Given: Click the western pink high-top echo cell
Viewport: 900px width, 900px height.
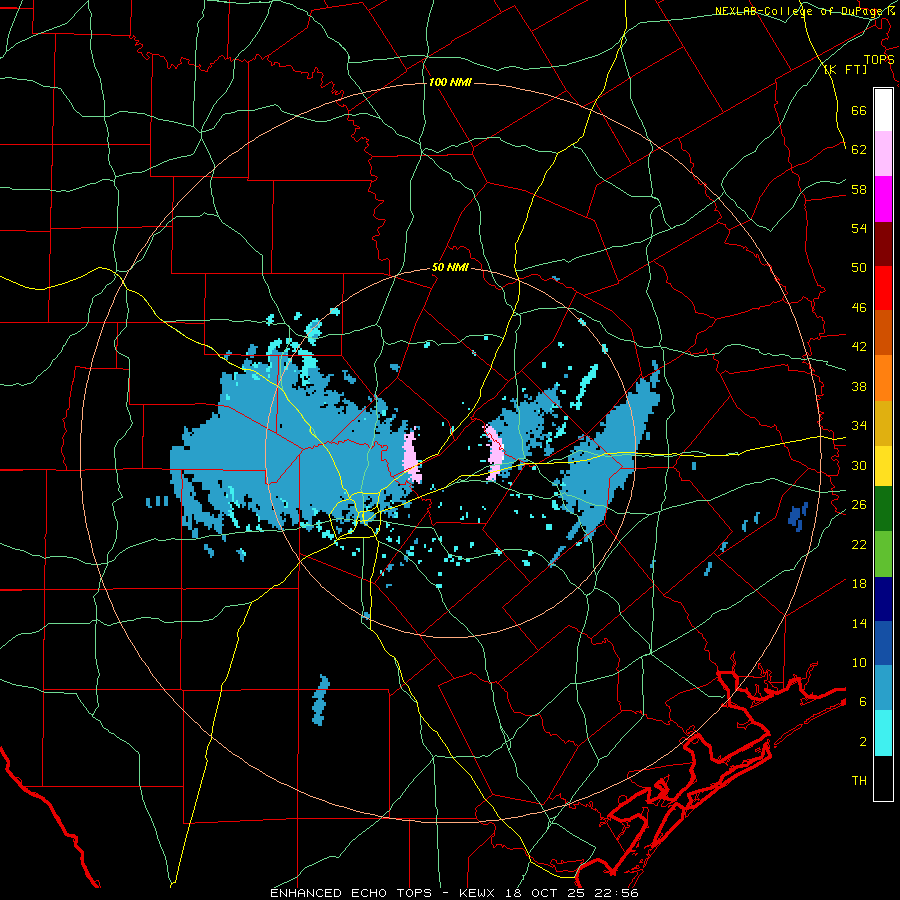Looking at the screenshot, I should coord(412,457).
